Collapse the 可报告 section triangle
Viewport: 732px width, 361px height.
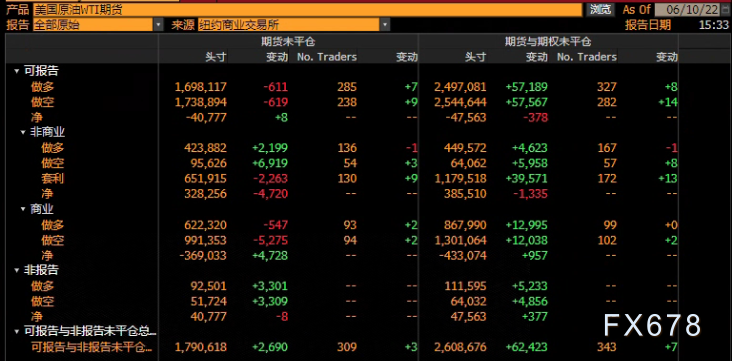(x=17, y=71)
